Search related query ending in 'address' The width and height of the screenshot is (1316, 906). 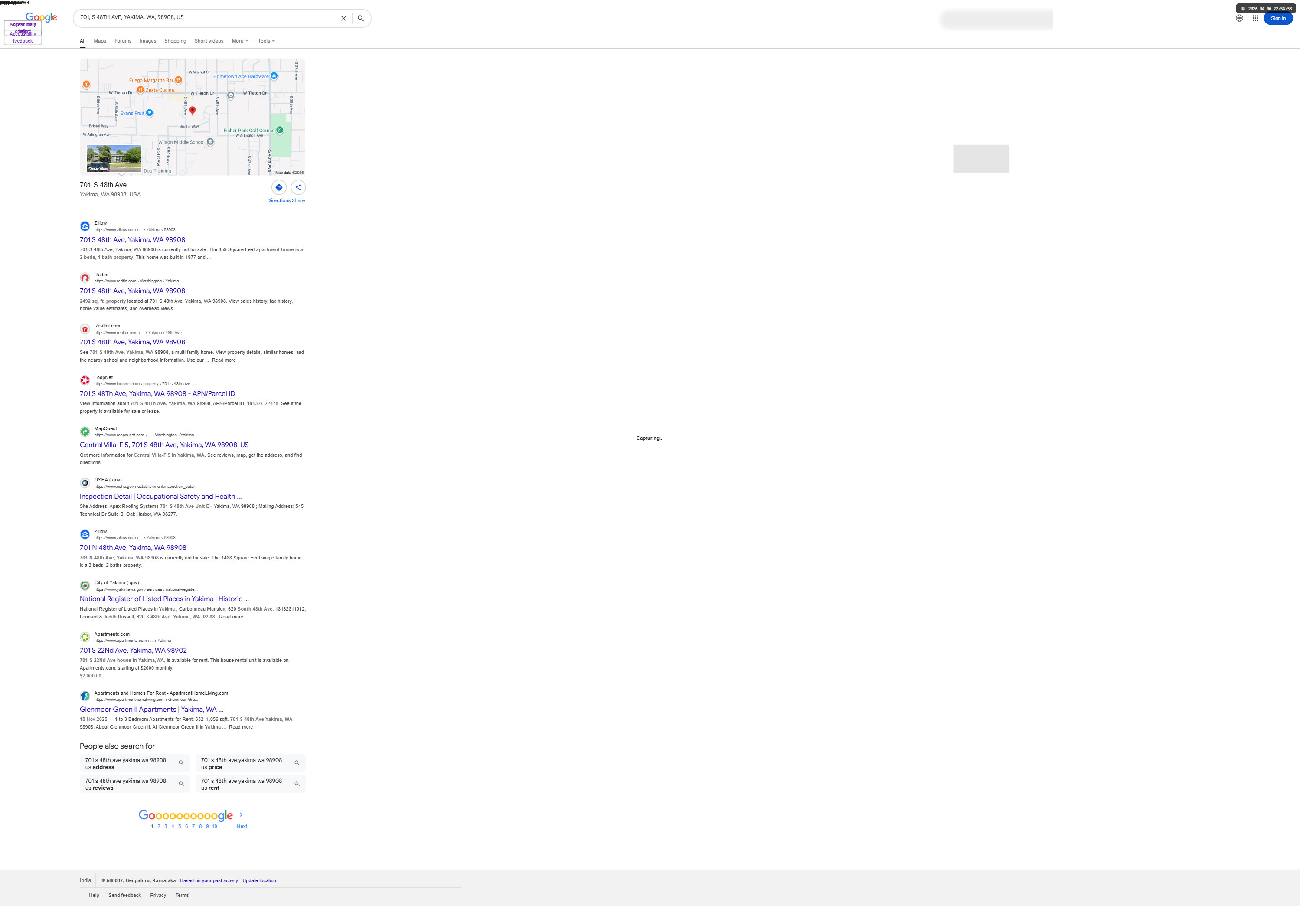coord(134,763)
